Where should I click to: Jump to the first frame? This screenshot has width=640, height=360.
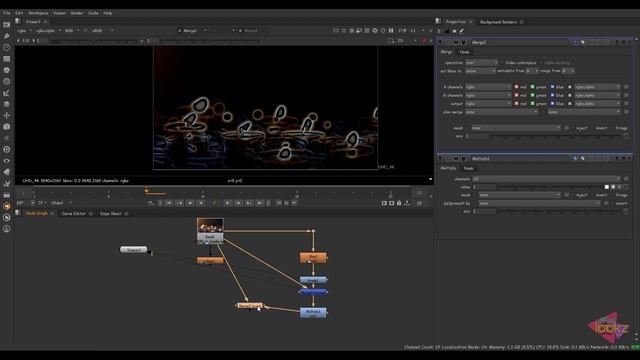[x=169, y=203]
